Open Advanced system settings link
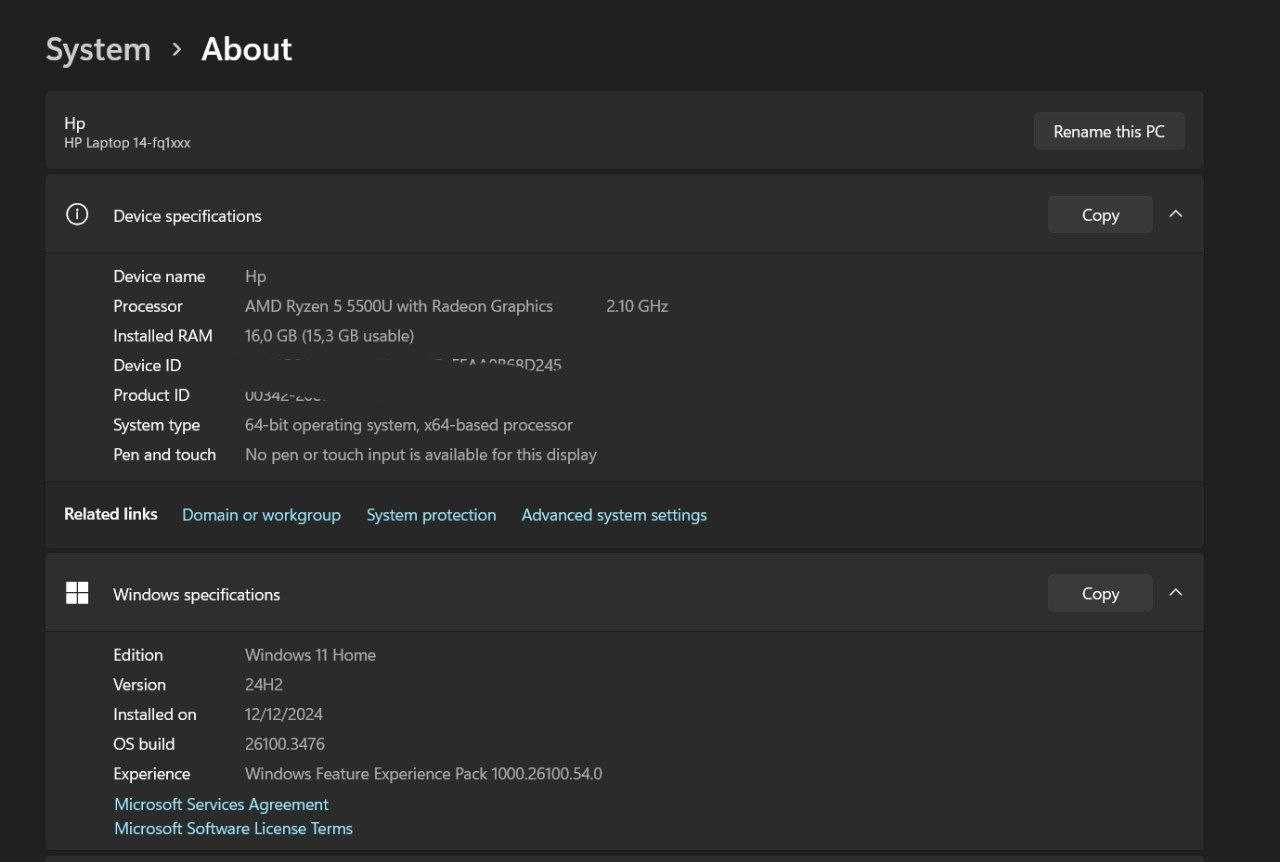Screen dimensions: 1280x862 pos(614,515)
